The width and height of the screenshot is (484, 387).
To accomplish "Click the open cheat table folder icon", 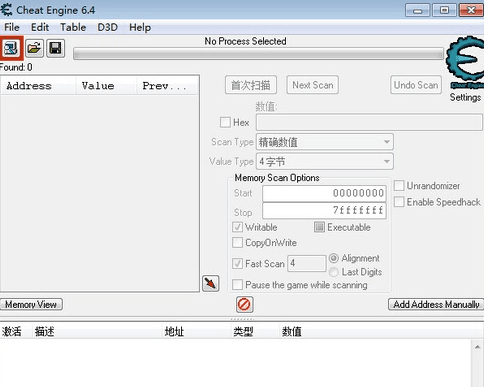I will [x=34, y=49].
